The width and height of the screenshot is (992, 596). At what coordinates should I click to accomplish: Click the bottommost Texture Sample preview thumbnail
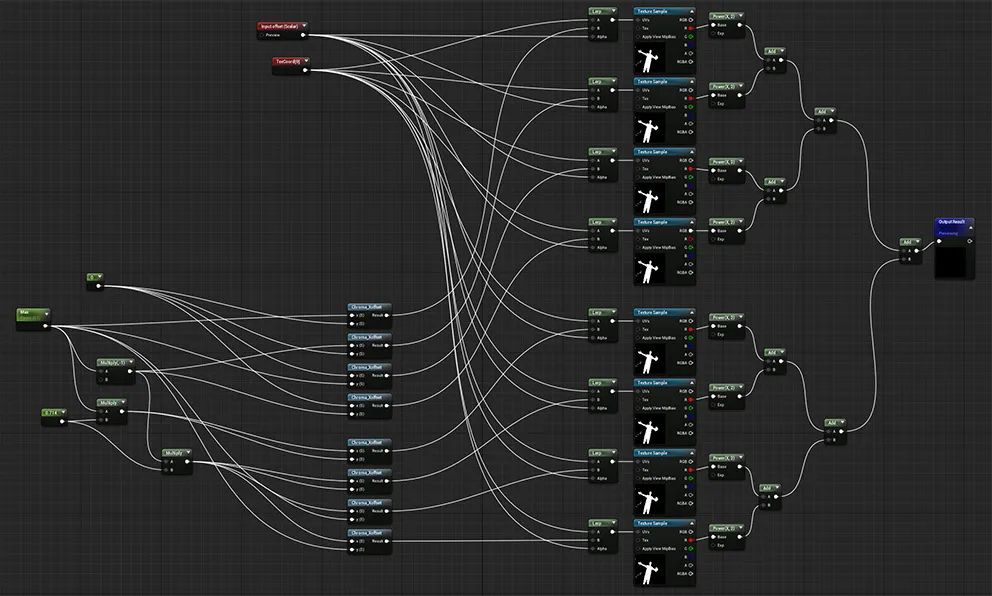pos(649,570)
